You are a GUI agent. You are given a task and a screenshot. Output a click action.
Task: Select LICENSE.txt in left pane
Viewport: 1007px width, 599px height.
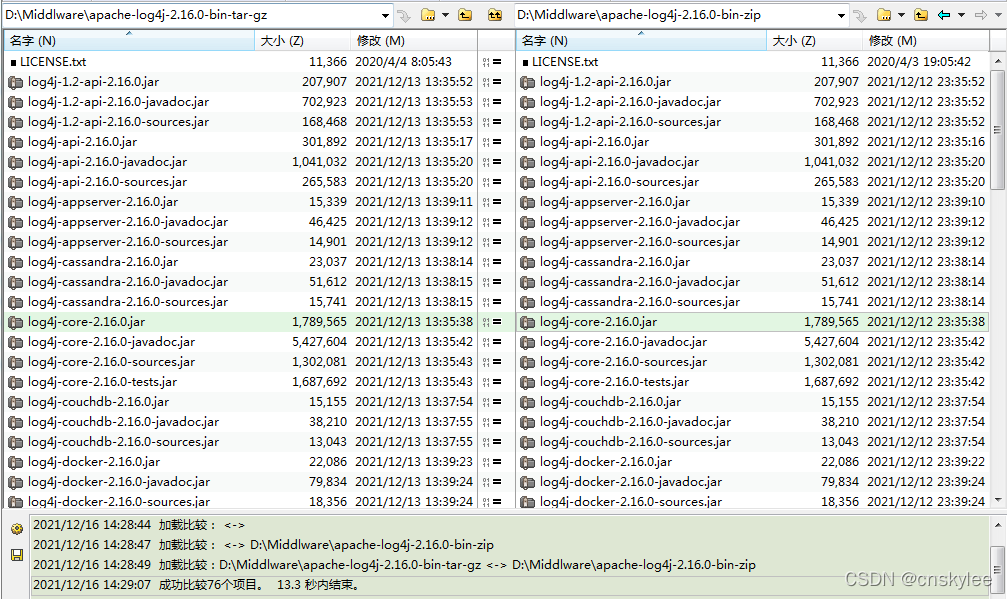tap(53, 62)
